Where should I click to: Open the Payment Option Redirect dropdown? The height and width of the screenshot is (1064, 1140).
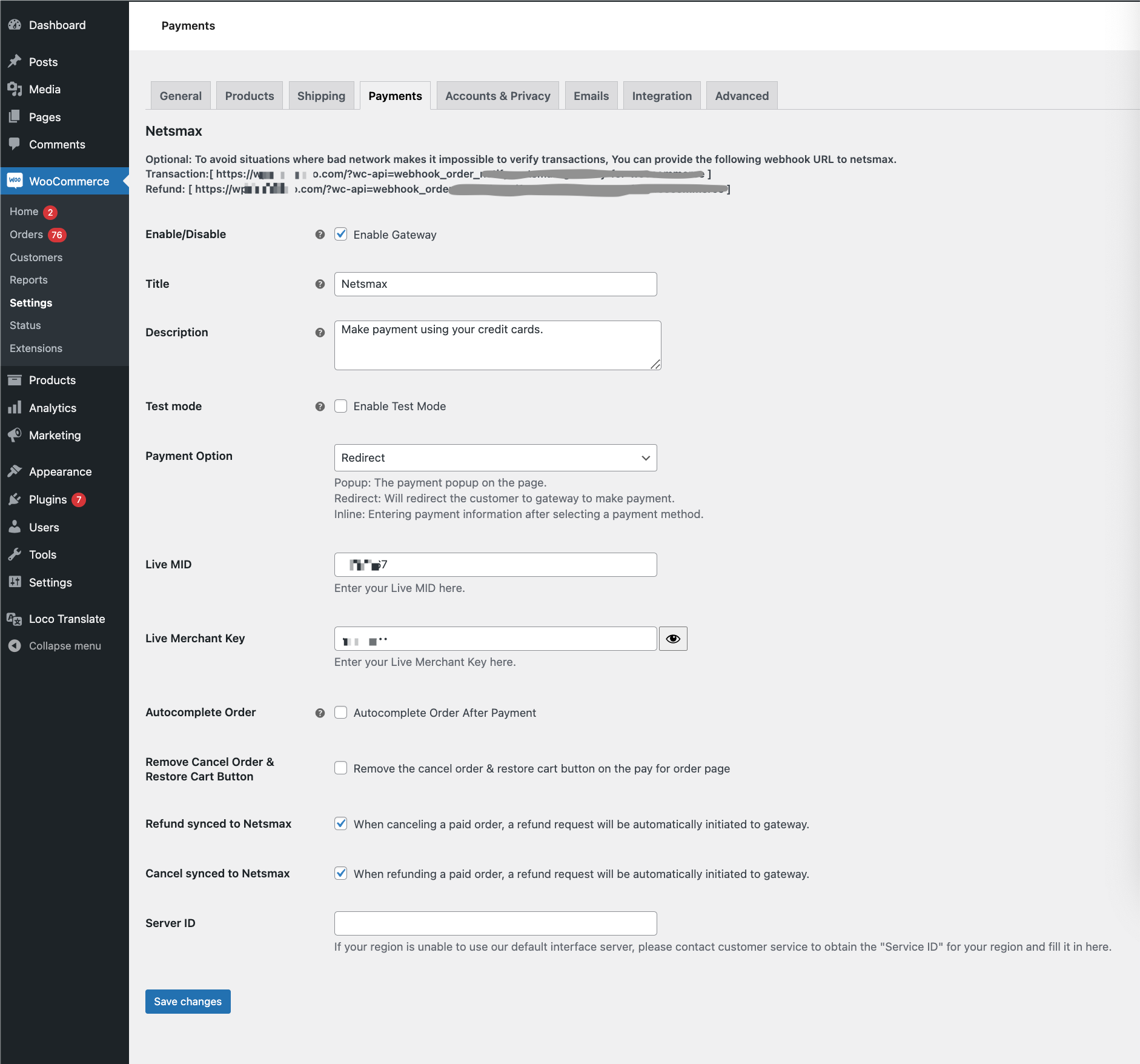(495, 457)
